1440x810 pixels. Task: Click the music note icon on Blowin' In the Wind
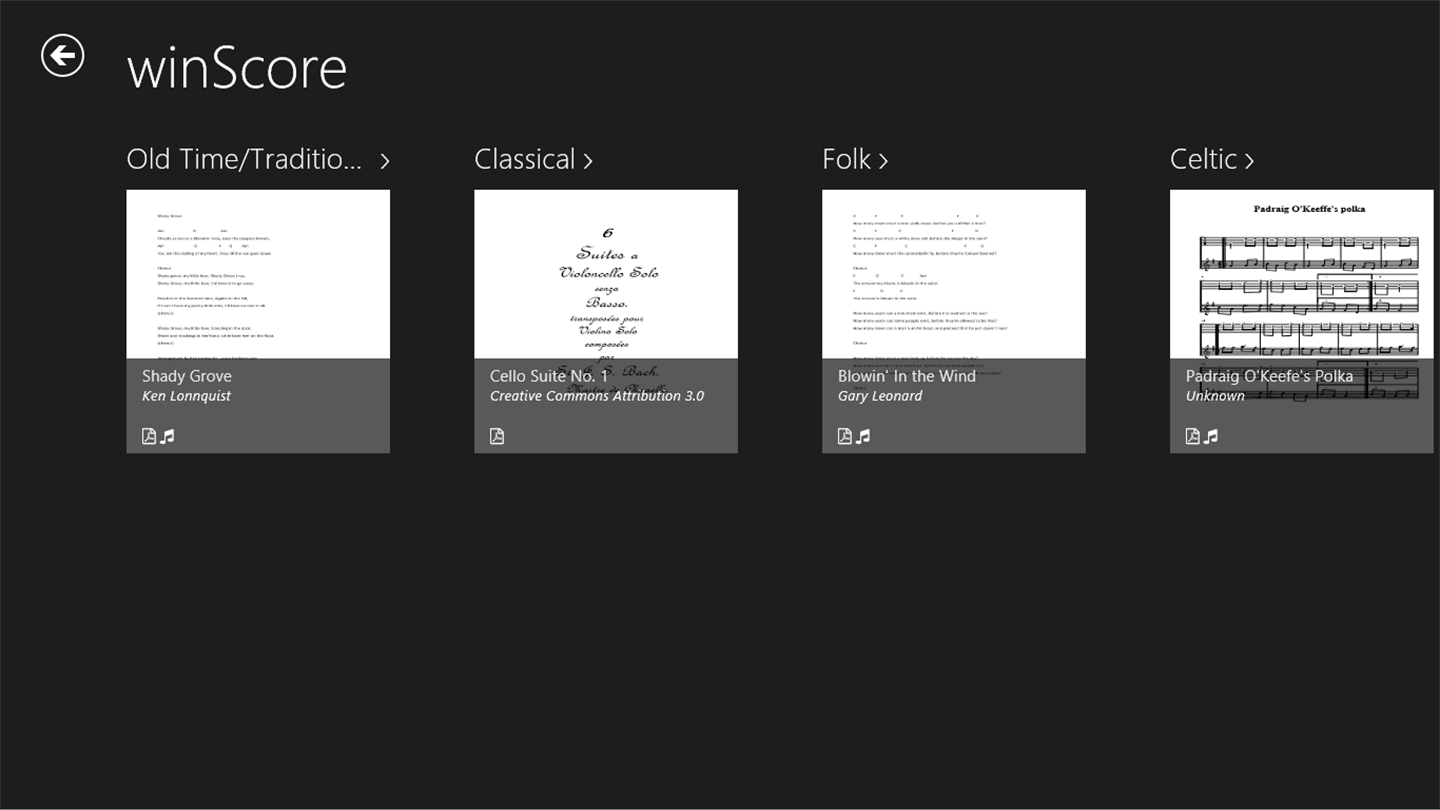click(864, 436)
